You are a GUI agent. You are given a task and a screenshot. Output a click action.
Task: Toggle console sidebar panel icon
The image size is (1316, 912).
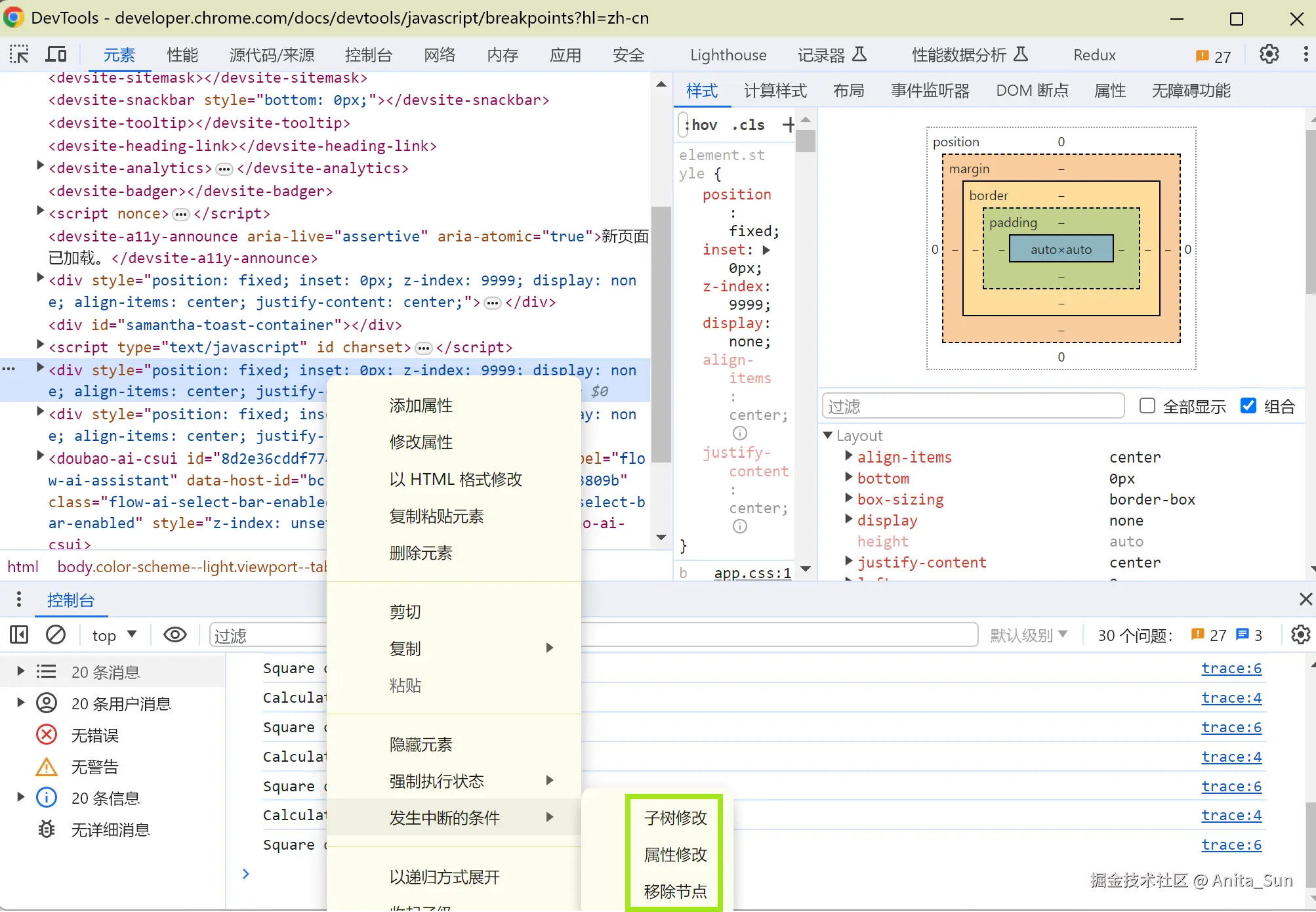19,634
